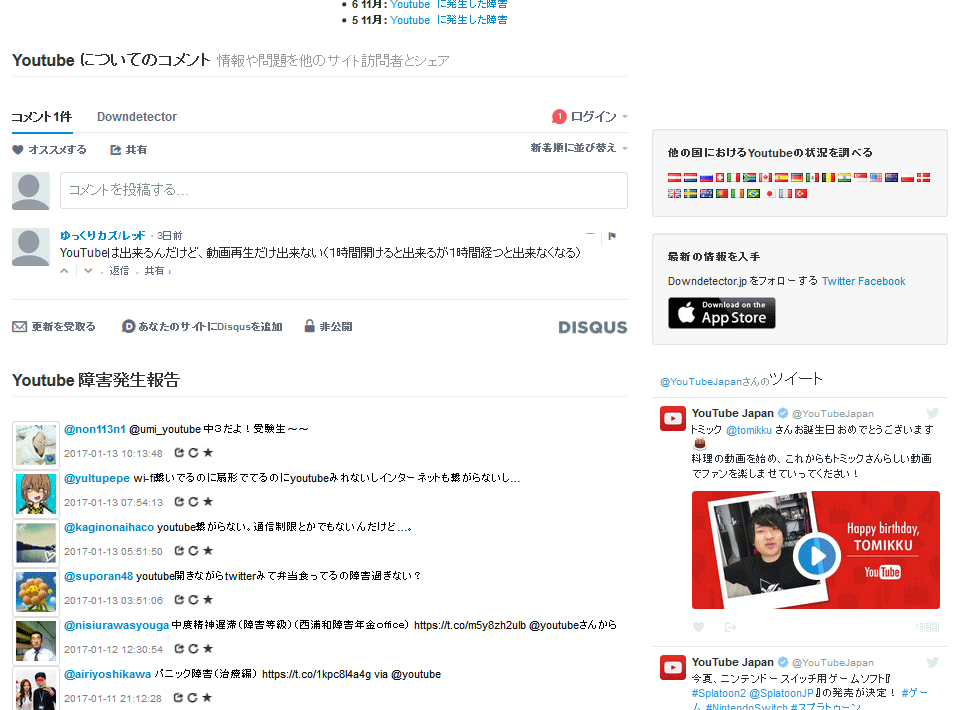Click the ログイン notification badge
Image resolution: width=954 pixels, height=710 pixels.
click(559, 116)
